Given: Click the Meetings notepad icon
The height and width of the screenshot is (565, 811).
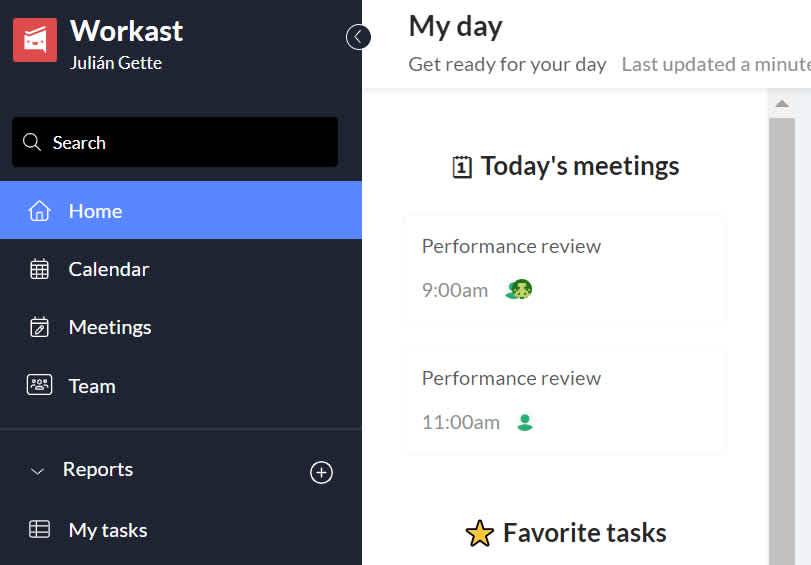Looking at the screenshot, I should click(39, 327).
